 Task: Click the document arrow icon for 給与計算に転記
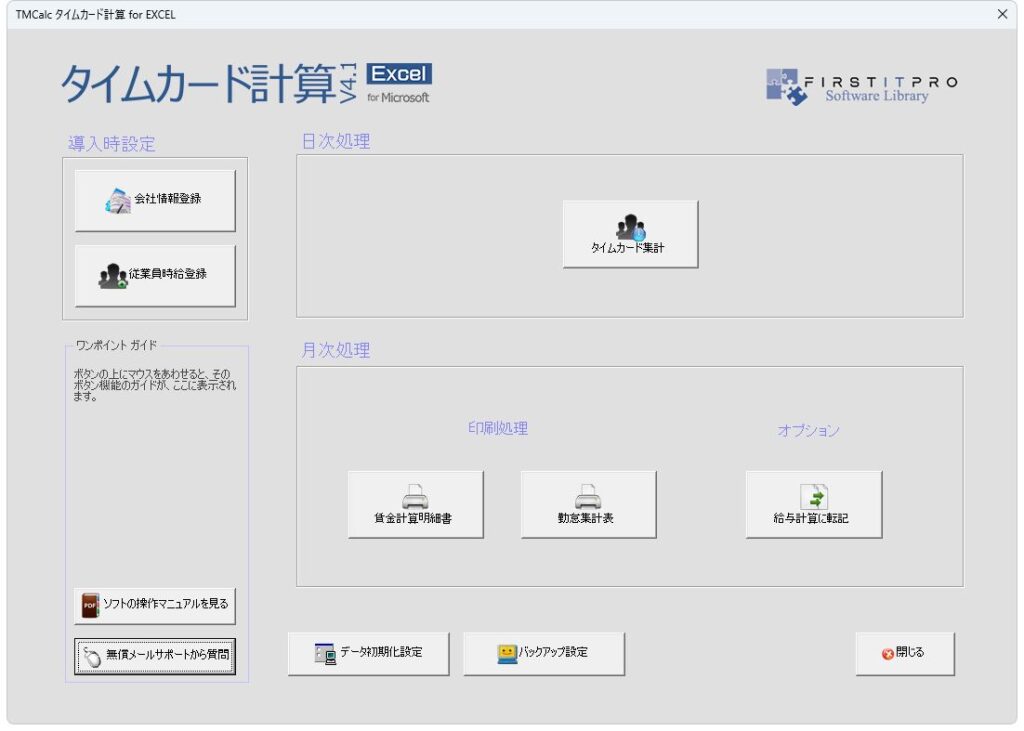pyautogui.click(x=813, y=497)
